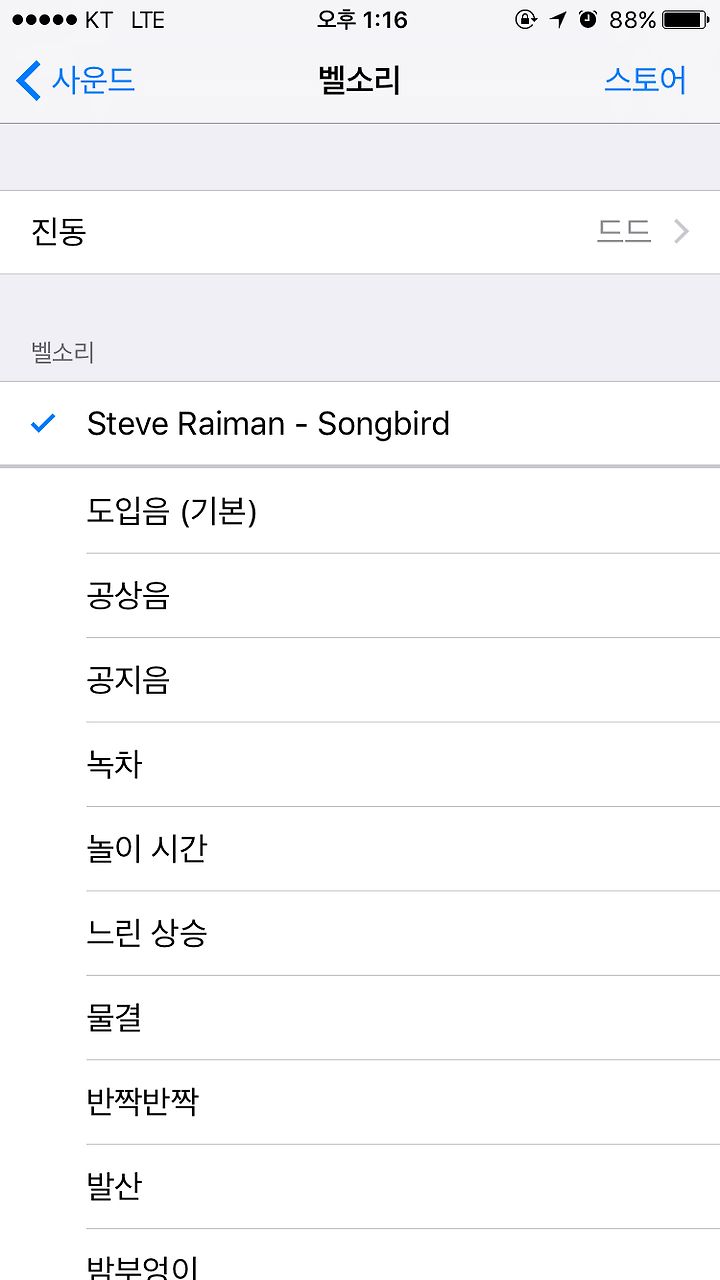
Task: Tap the signal strength dots
Action: point(44,20)
